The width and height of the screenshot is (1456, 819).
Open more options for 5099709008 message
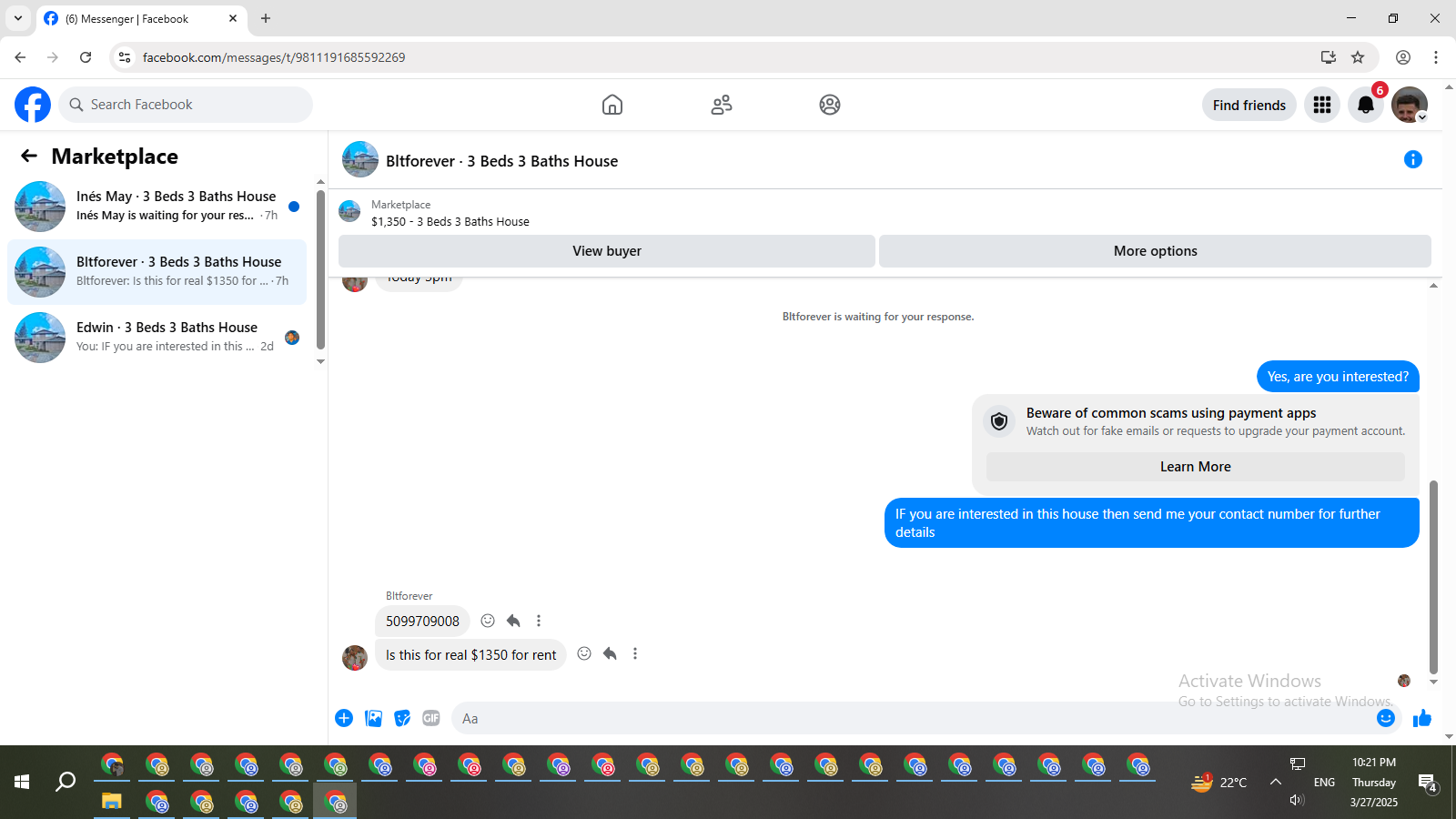[539, 621]
